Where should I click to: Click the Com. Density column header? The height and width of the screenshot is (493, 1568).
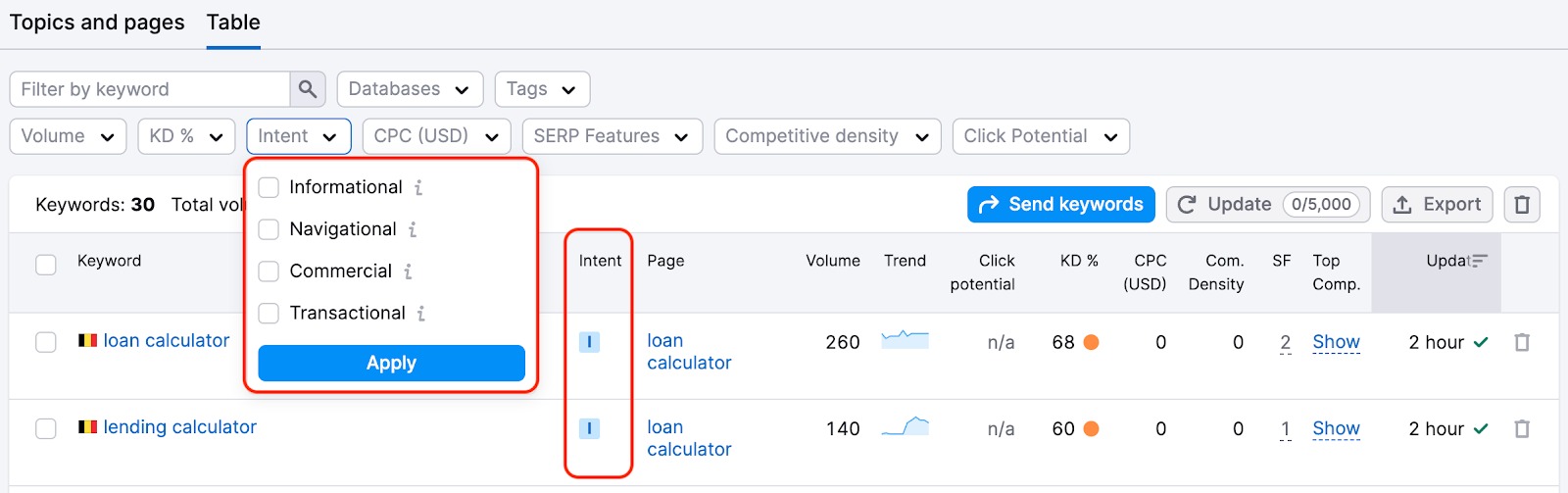coord(1216,272)
